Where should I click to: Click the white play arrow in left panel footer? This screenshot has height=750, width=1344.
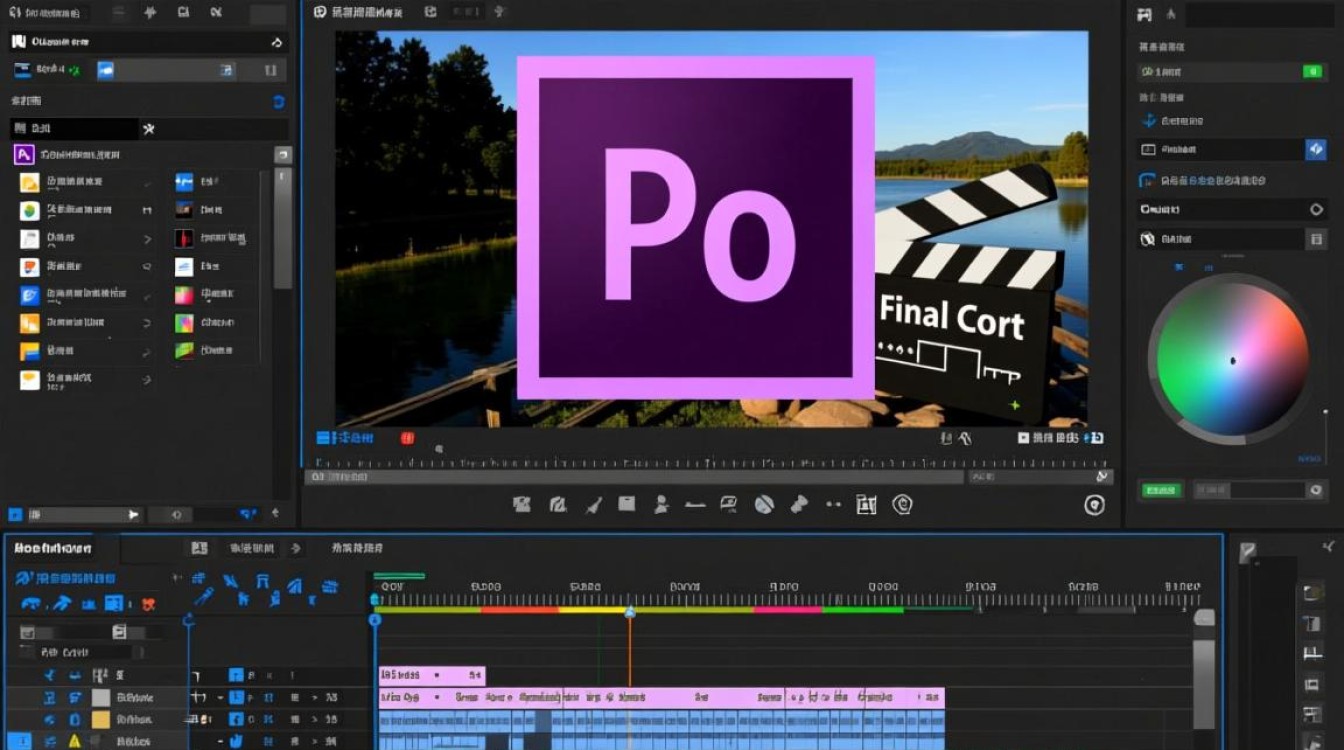coord(133,514)
